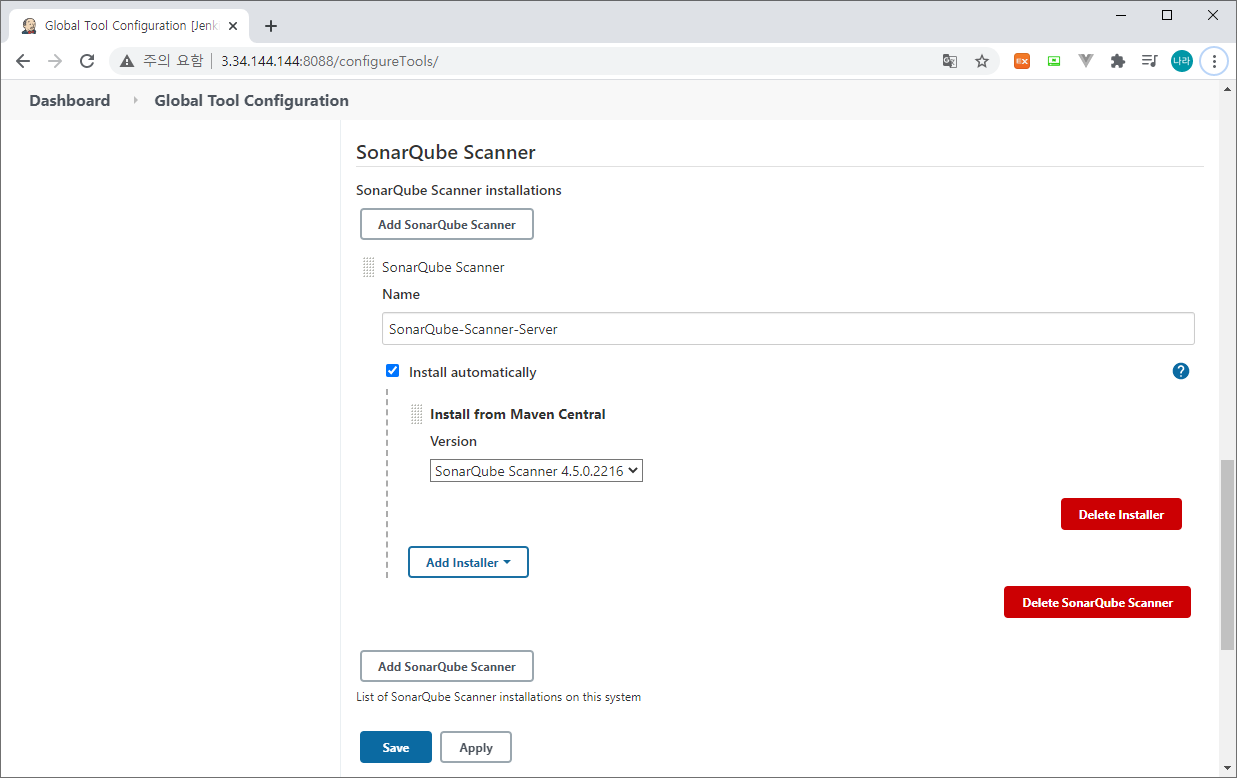The width and height of the screenshot is (1237, 778).
Task: Click the Jenkins favicon on the tab
Action: click(29, 26)
